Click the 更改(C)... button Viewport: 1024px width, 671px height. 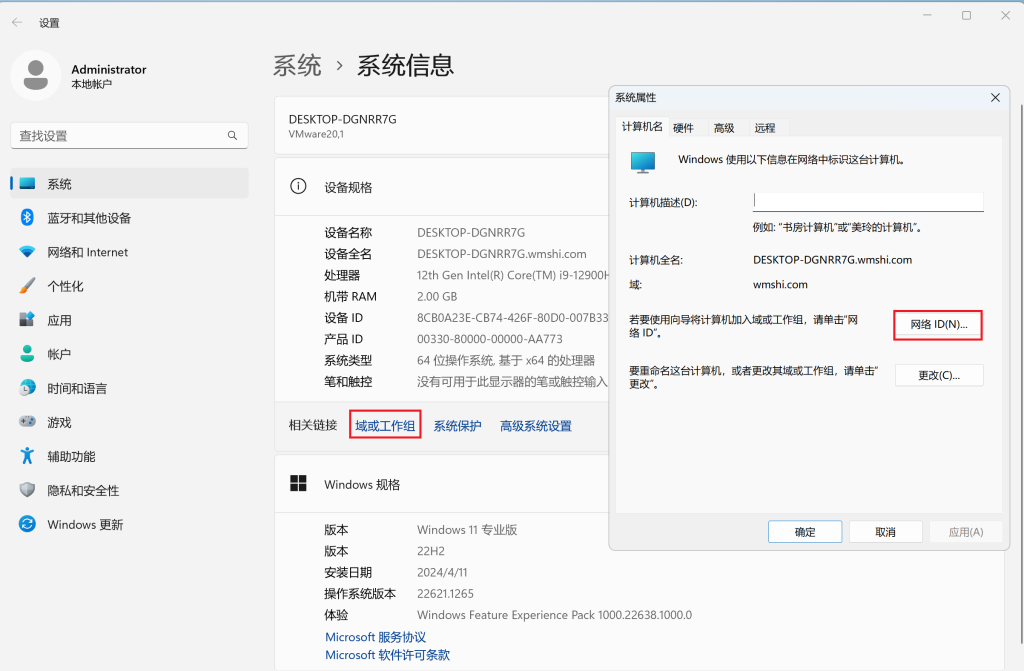tap(938, 375)
